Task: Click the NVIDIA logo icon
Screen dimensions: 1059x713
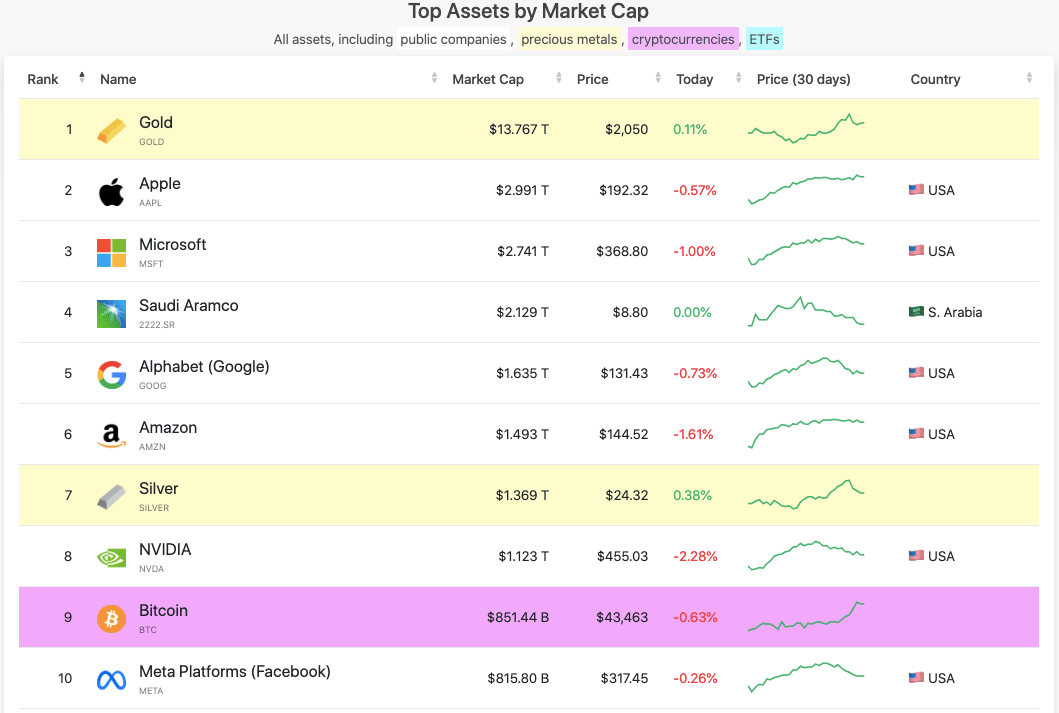Action: [x=111, y=558]
